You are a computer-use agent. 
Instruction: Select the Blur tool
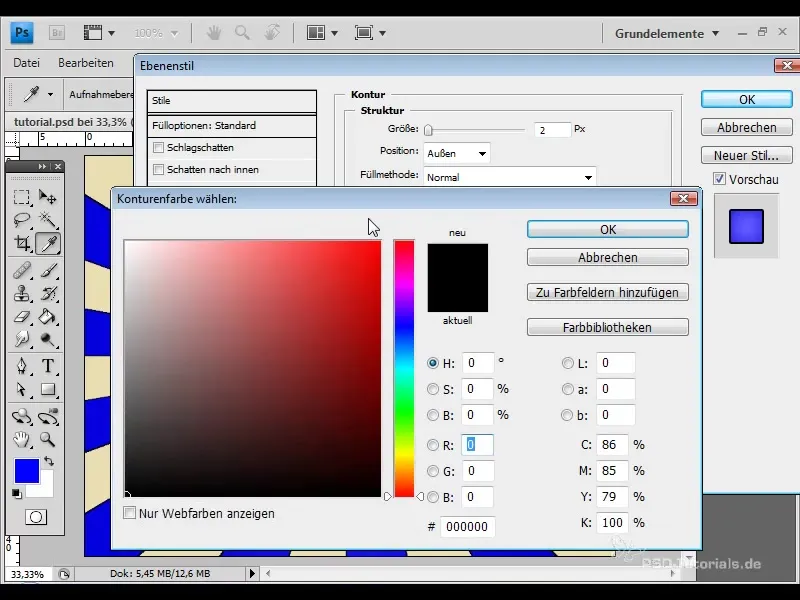[21, 339]
